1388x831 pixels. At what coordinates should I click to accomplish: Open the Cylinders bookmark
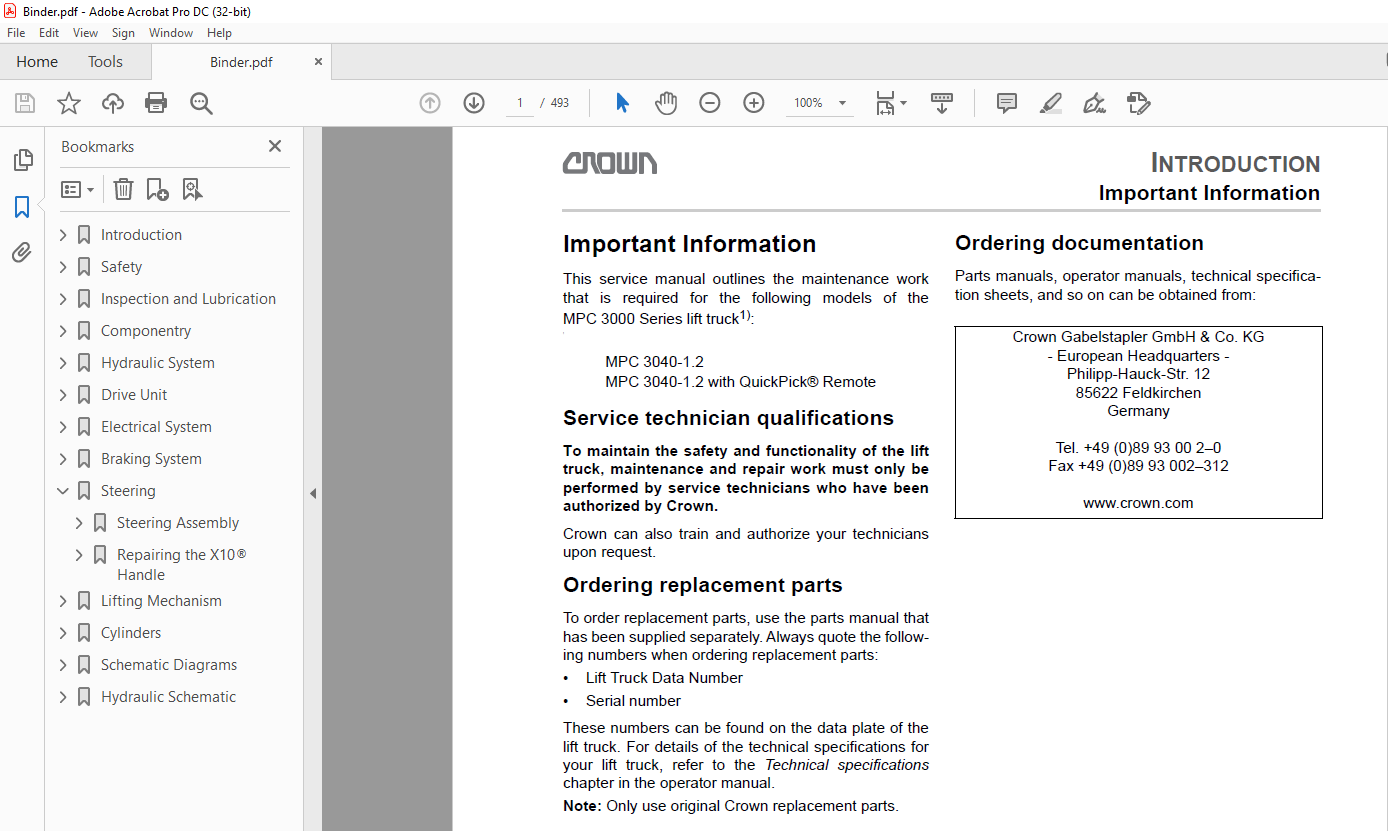pos(131,633)
